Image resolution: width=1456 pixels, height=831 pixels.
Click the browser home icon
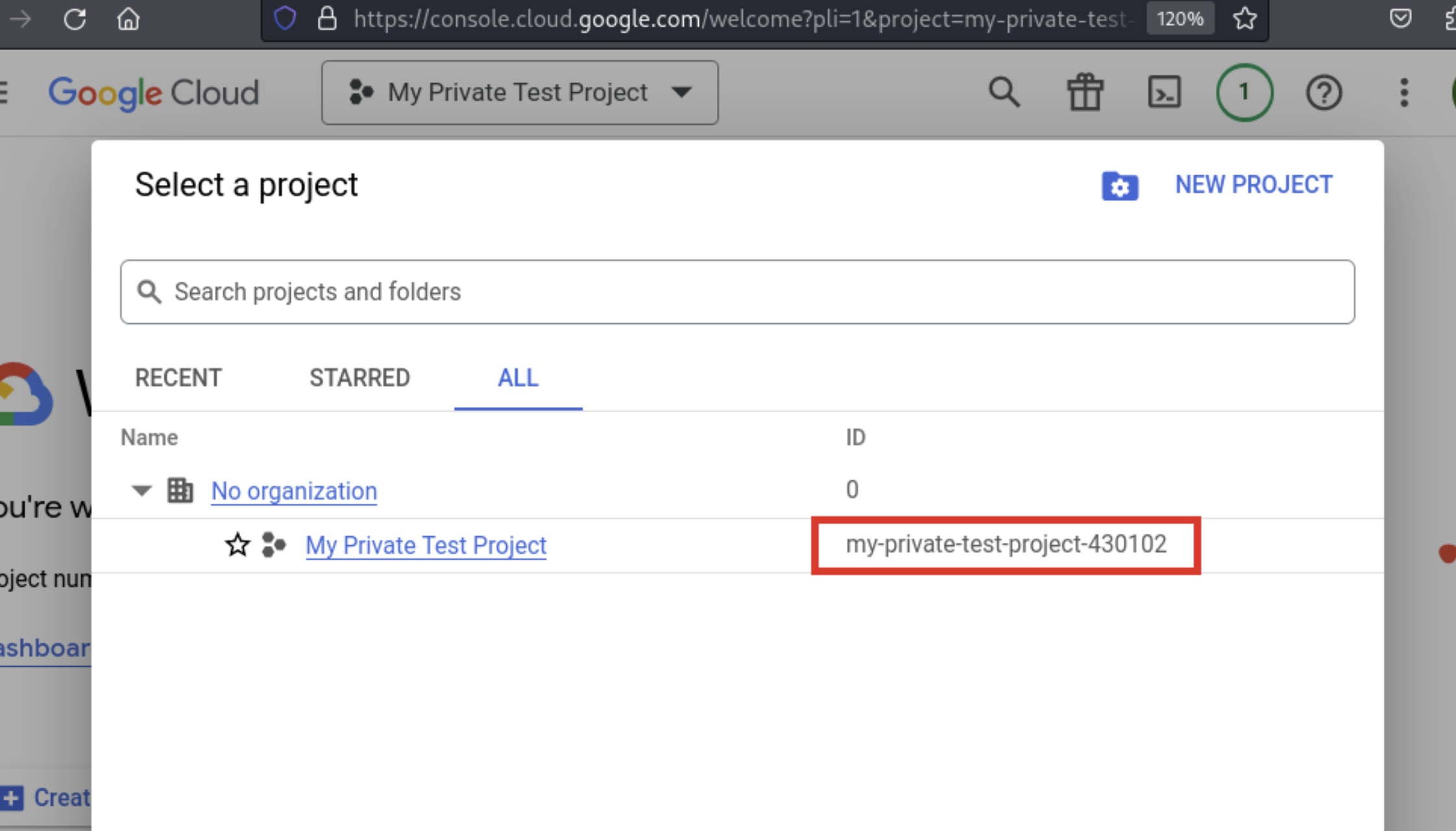128,19
